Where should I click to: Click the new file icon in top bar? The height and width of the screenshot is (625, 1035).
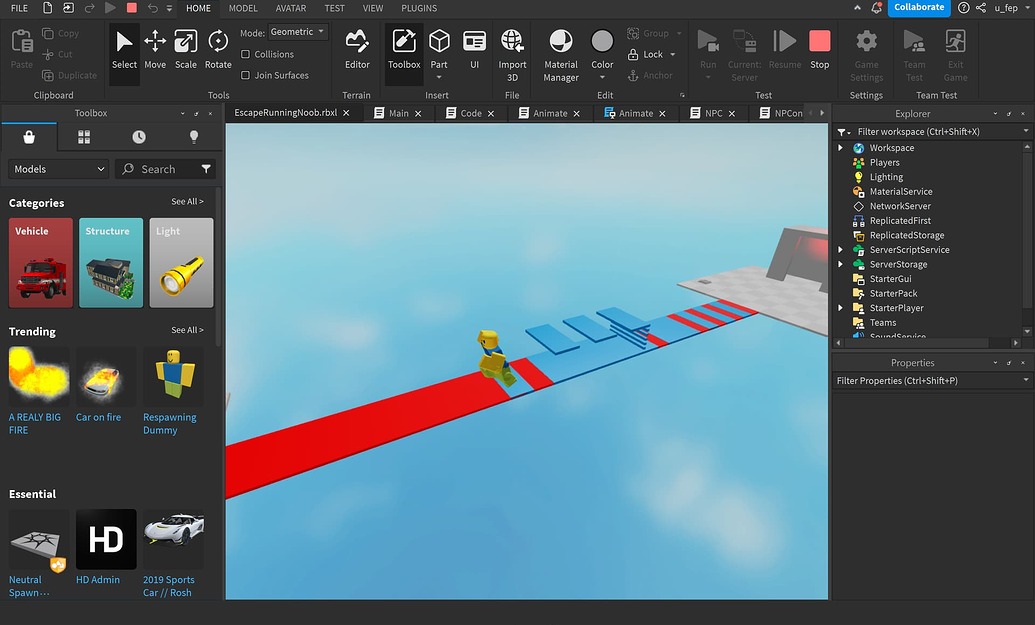[x=47, y=8]
